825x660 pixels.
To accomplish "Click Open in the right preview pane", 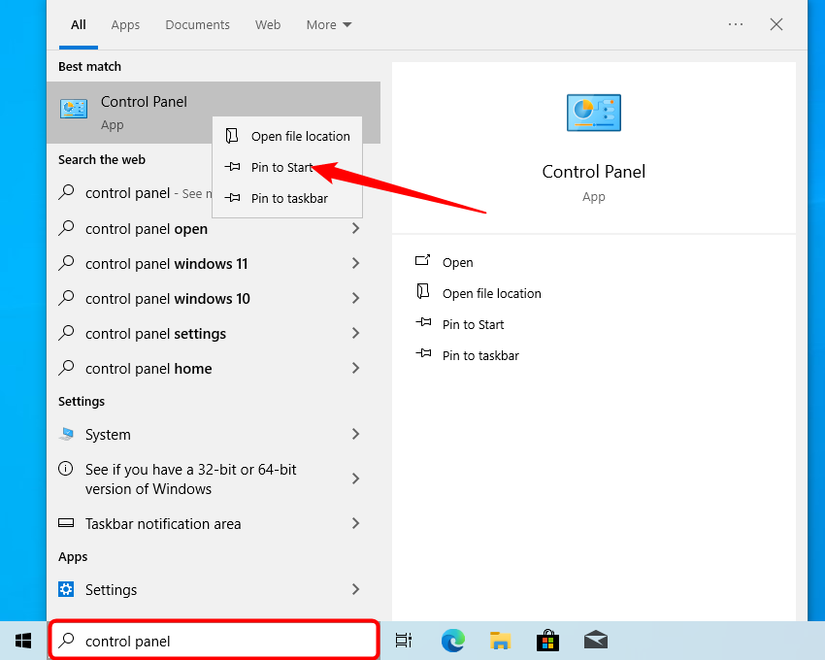I will [457, 262].
